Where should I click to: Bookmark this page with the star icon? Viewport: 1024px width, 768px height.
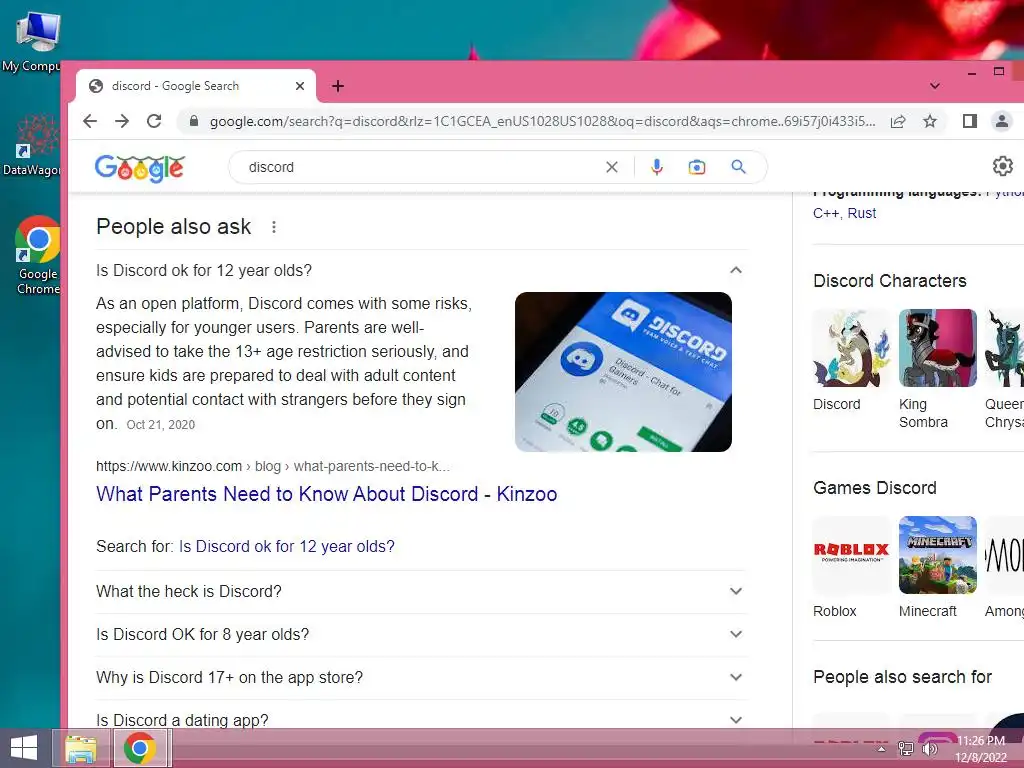pyautogui.click(x=930, y=121)
